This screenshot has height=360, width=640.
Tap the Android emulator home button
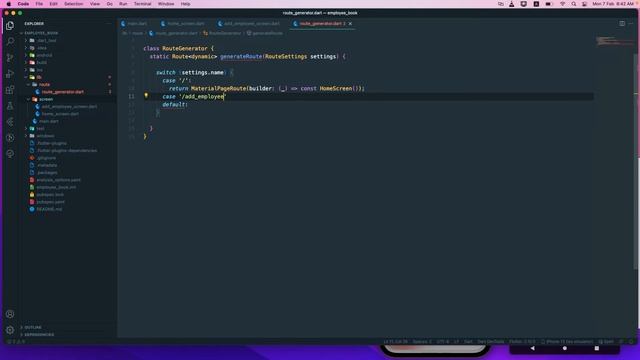point(564,348)
